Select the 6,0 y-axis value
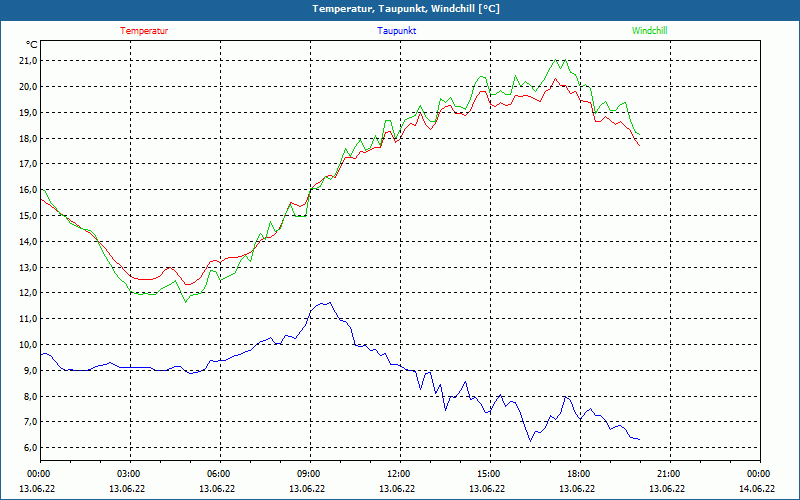The height and width of the screenshot is (500, 800). click(x=29, y=448)
